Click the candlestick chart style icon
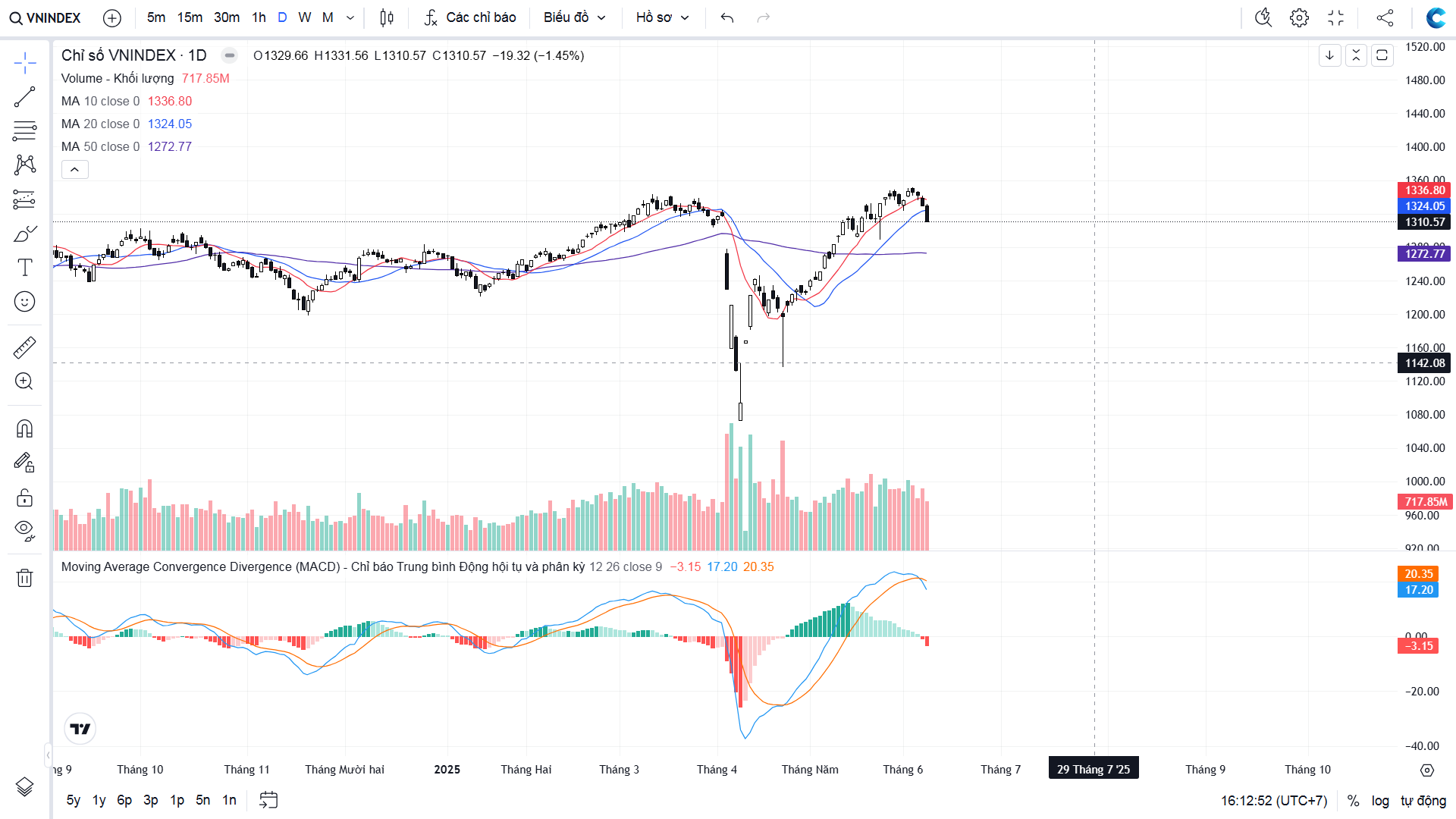1456x819 pixels. 387,17
